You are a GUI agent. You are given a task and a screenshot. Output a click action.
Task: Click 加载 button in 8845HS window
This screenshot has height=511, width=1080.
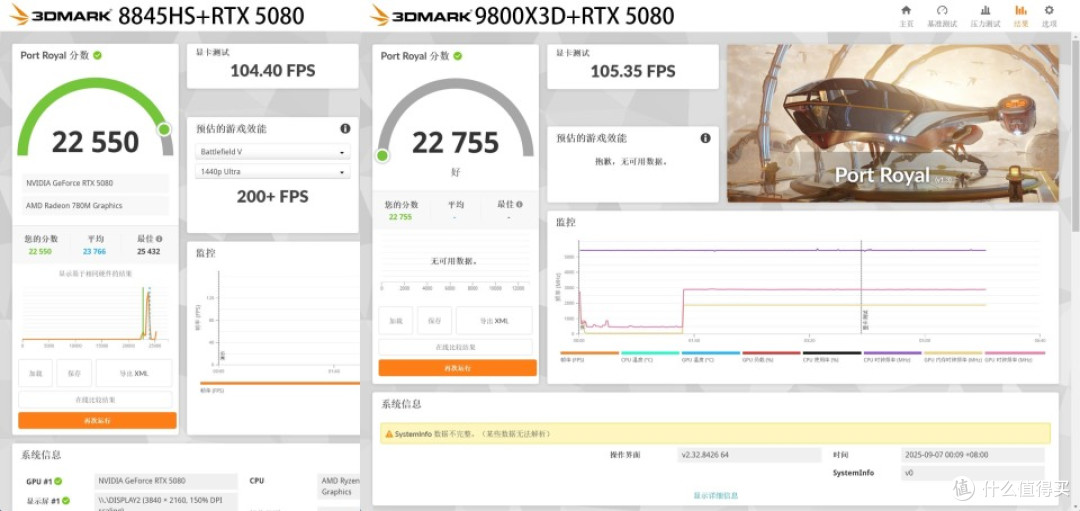pos(36,373)
